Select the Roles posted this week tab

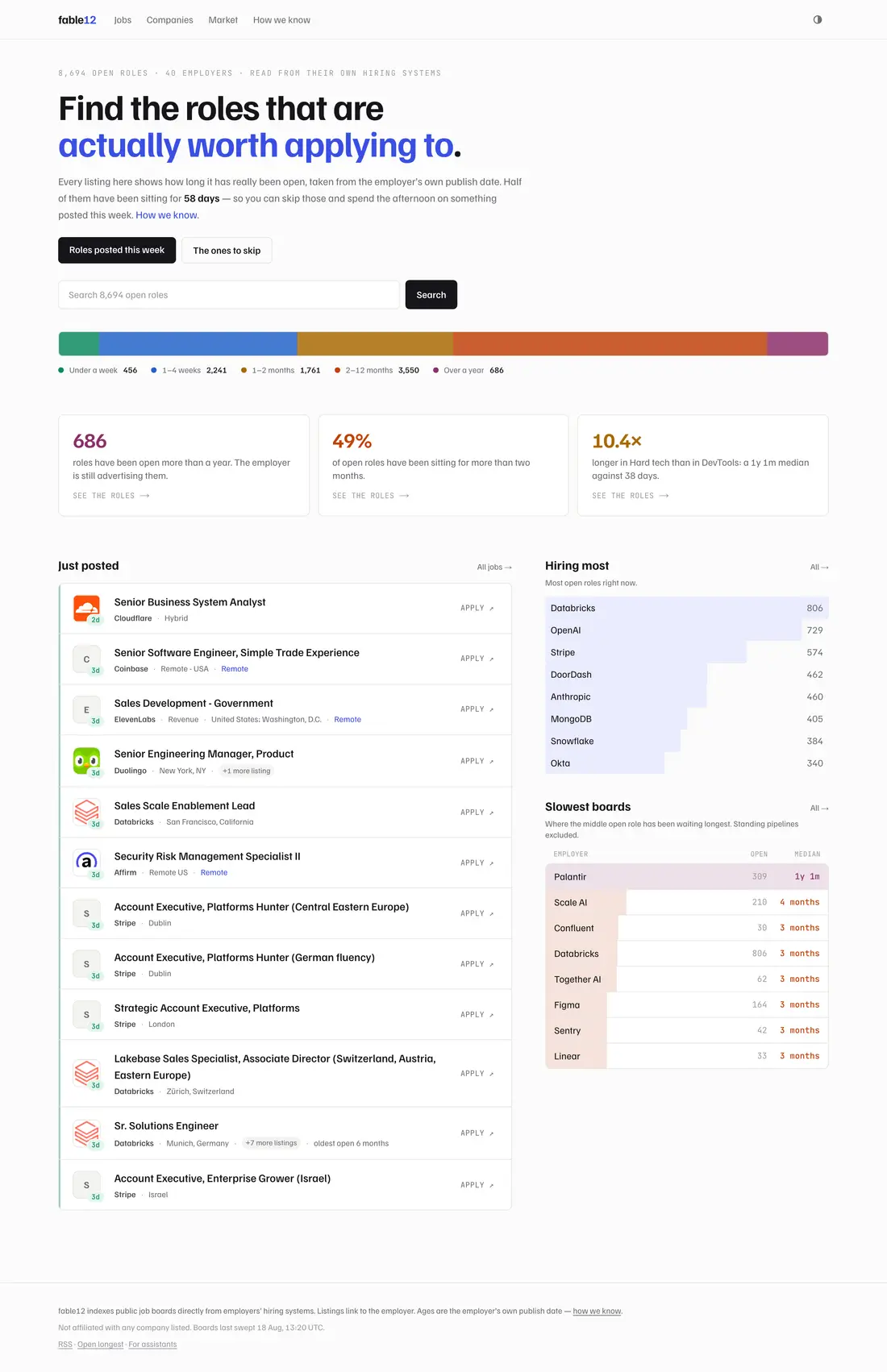[117, 250]
